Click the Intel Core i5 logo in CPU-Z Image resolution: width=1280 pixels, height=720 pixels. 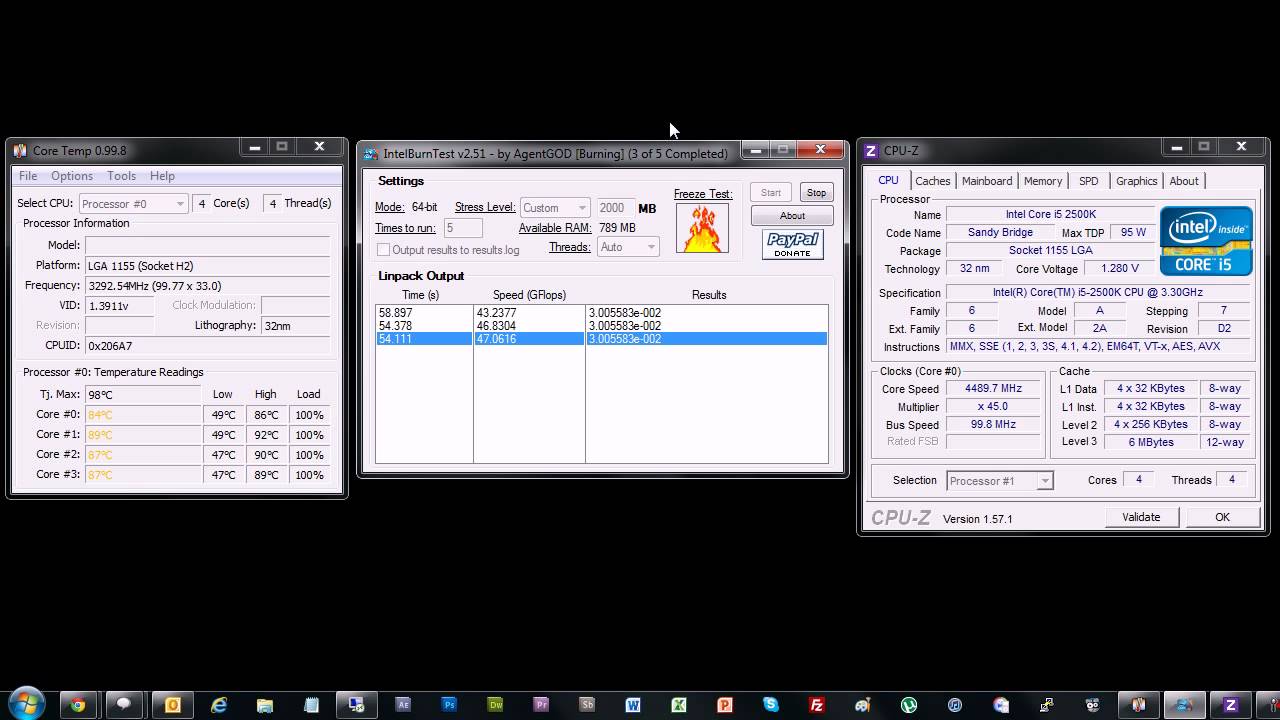1206,241
